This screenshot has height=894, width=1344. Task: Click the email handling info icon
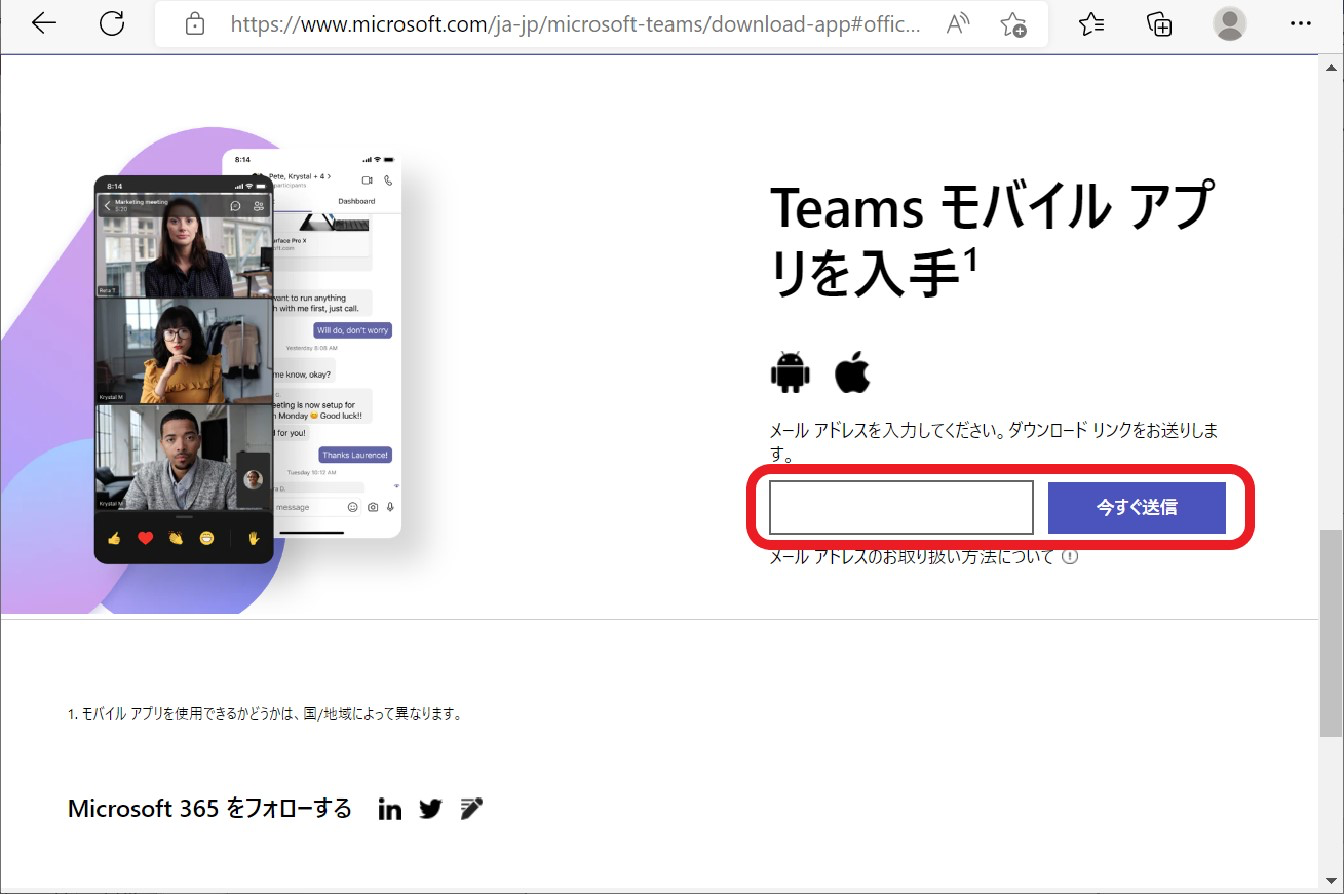1070,557
